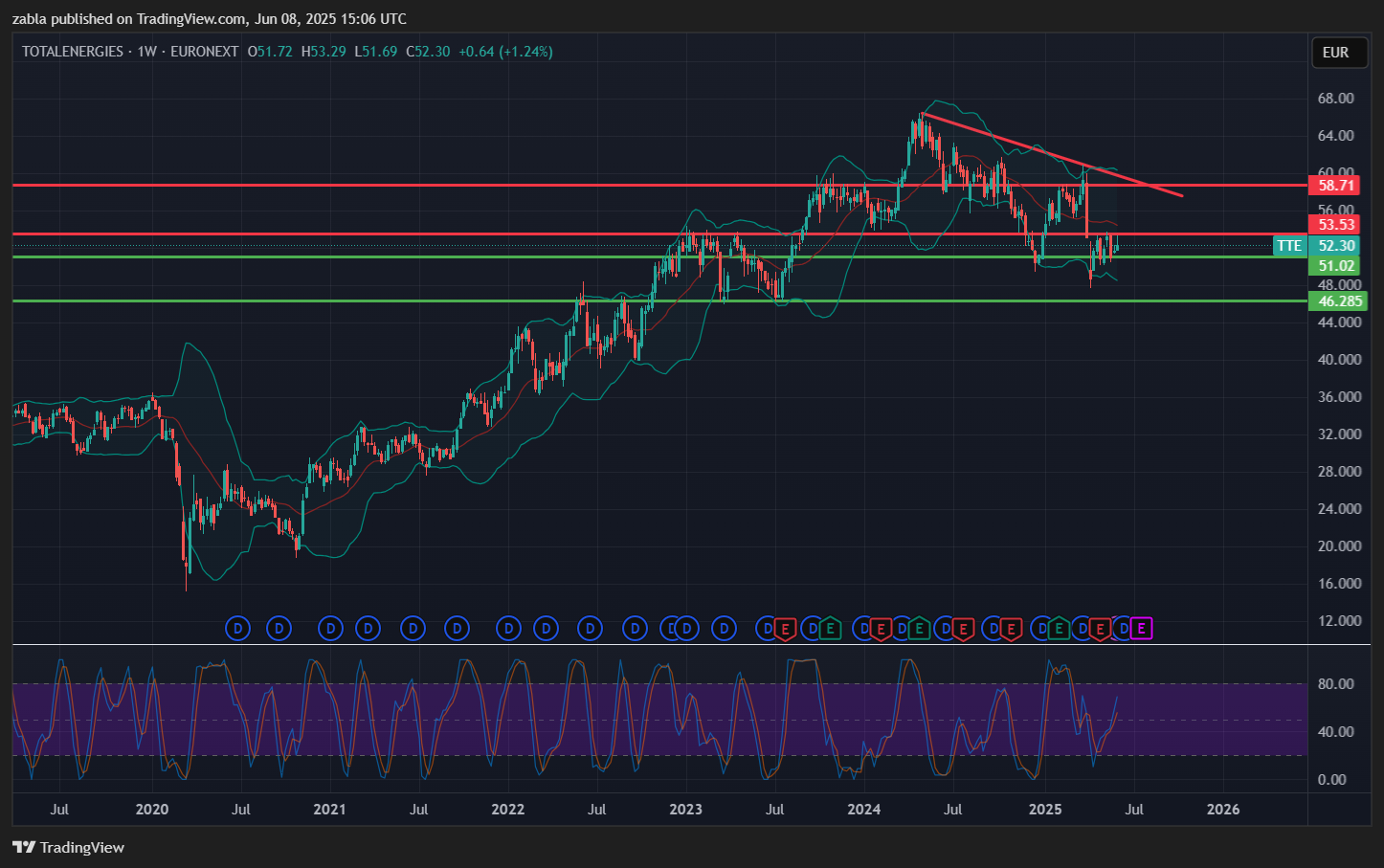
Task: Click the TOTALENERGIES symbol title
Action: click(x=73, y=52)
